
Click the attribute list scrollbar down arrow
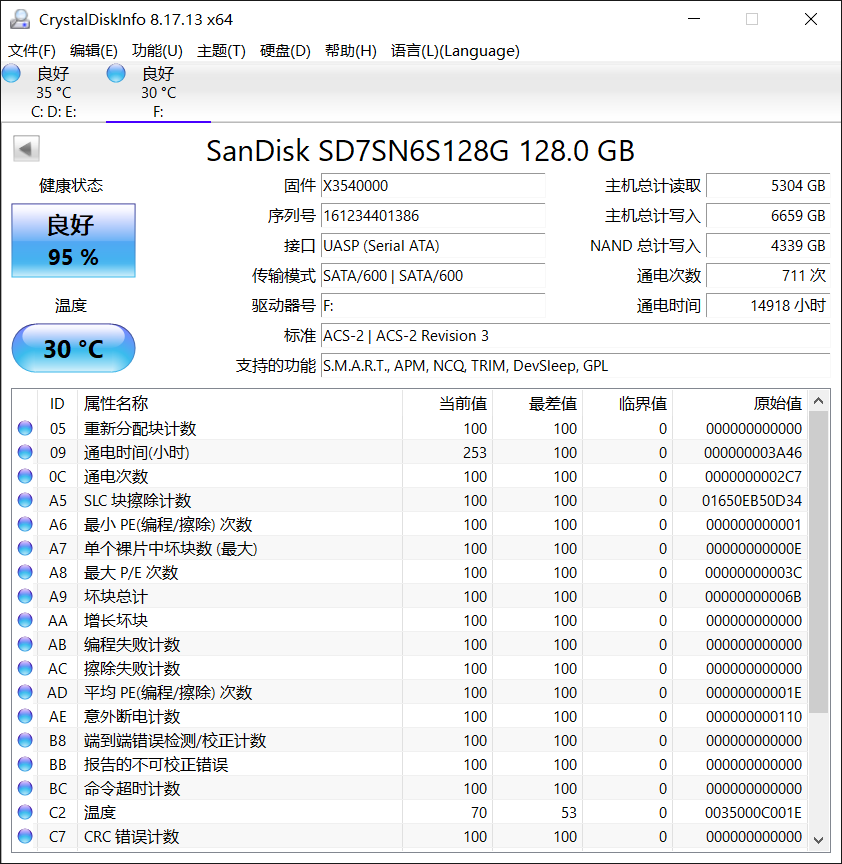818,840
